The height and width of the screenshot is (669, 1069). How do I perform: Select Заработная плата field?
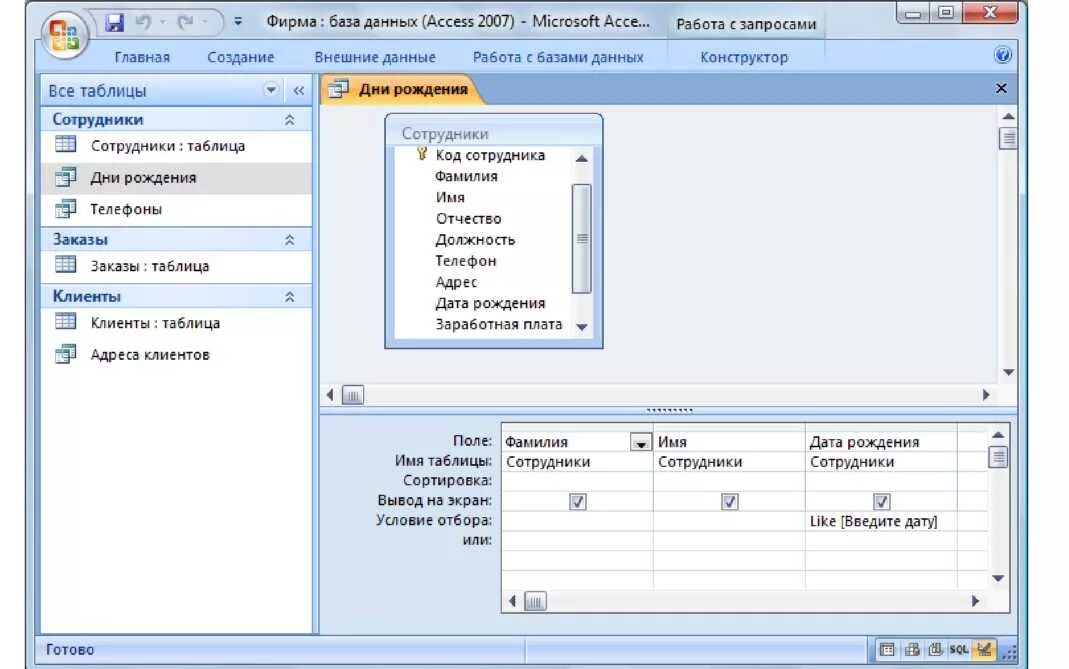pyautogui.click(x=498, y=325)
